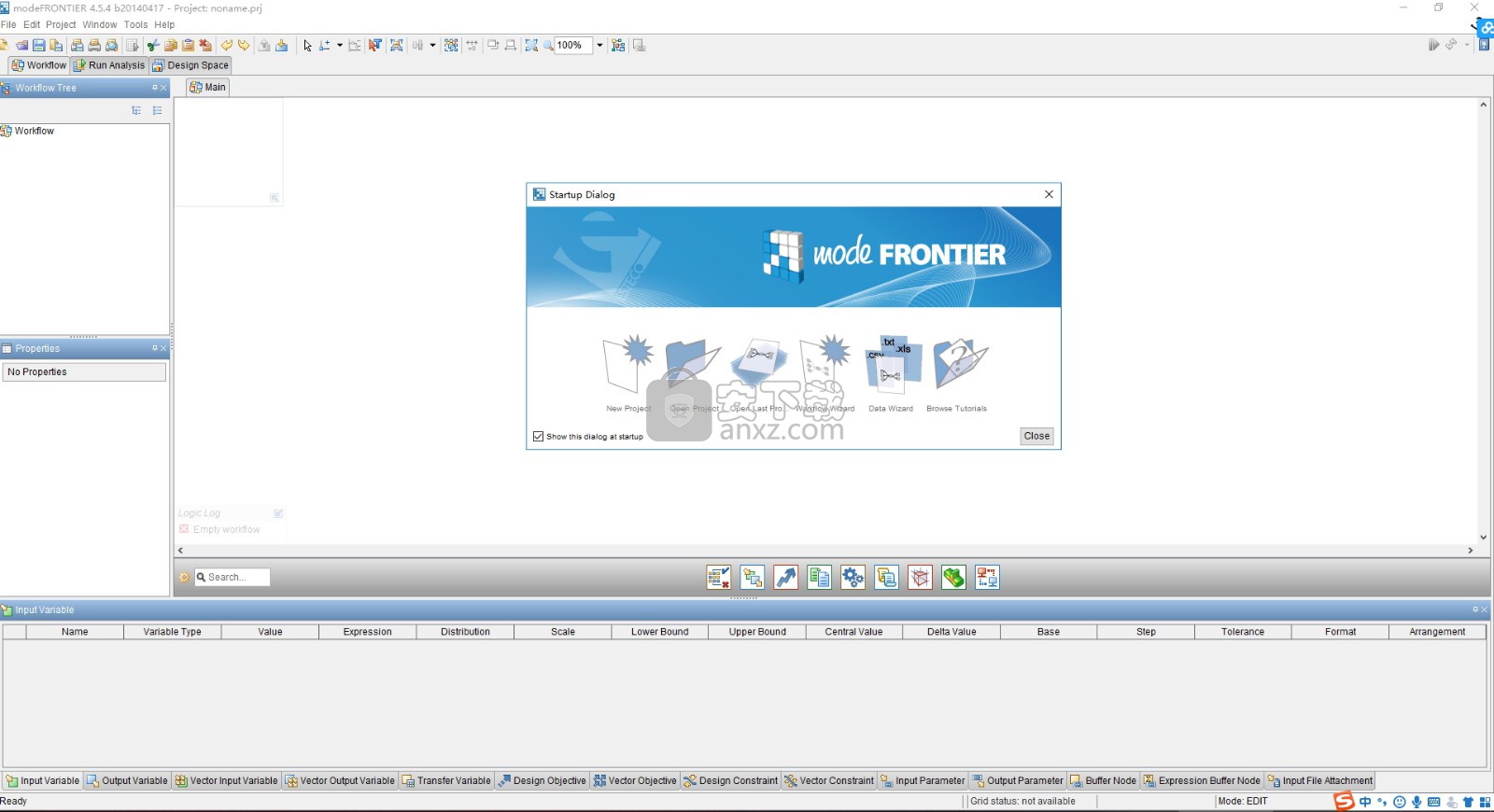This screenshot has width=1494, height=812.
Task: Select the Main workflow tab
Action: click(207, 87)
